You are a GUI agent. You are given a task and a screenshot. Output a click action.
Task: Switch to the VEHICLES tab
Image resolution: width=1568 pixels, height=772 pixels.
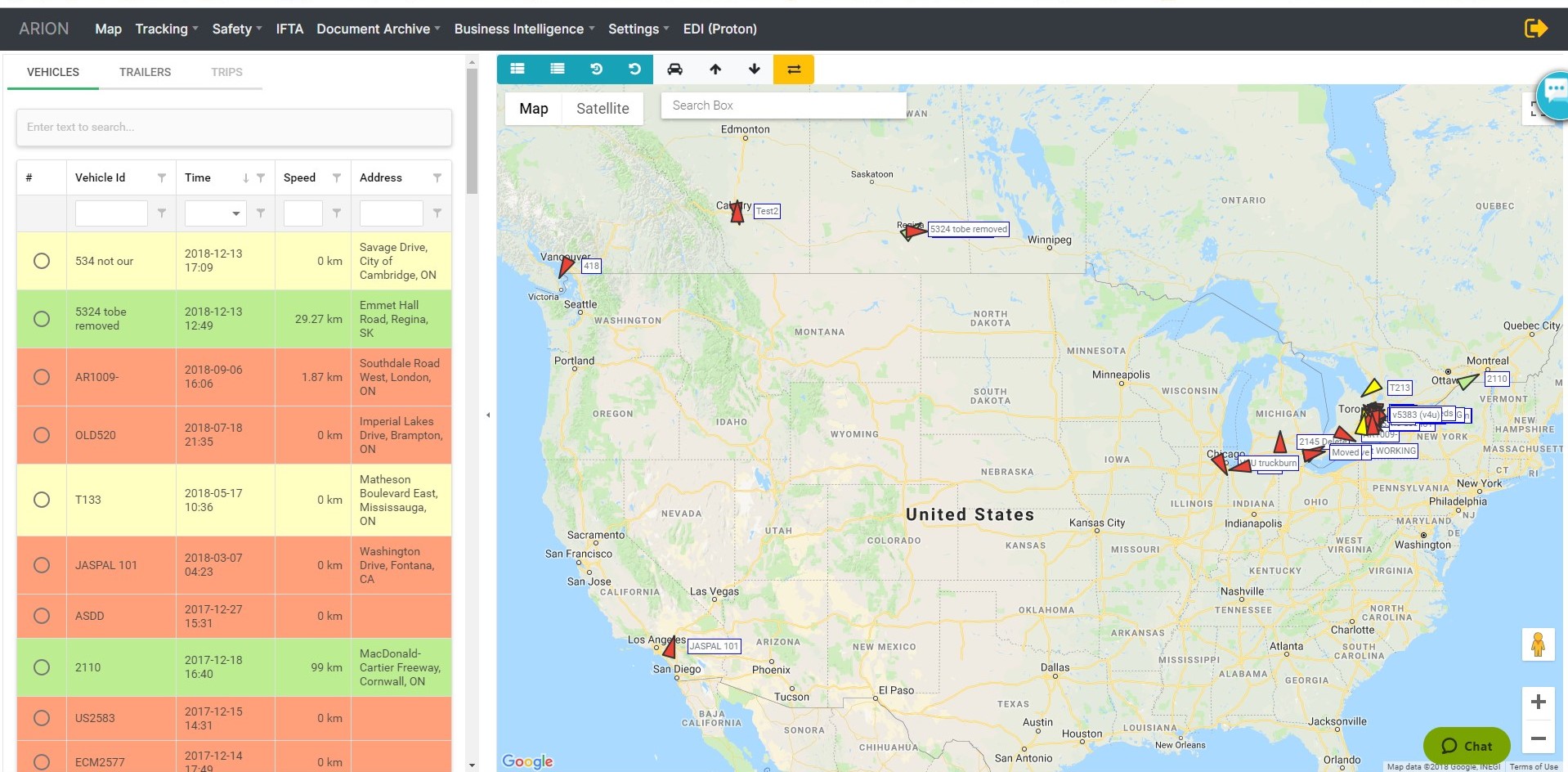(x=53, y=72)
